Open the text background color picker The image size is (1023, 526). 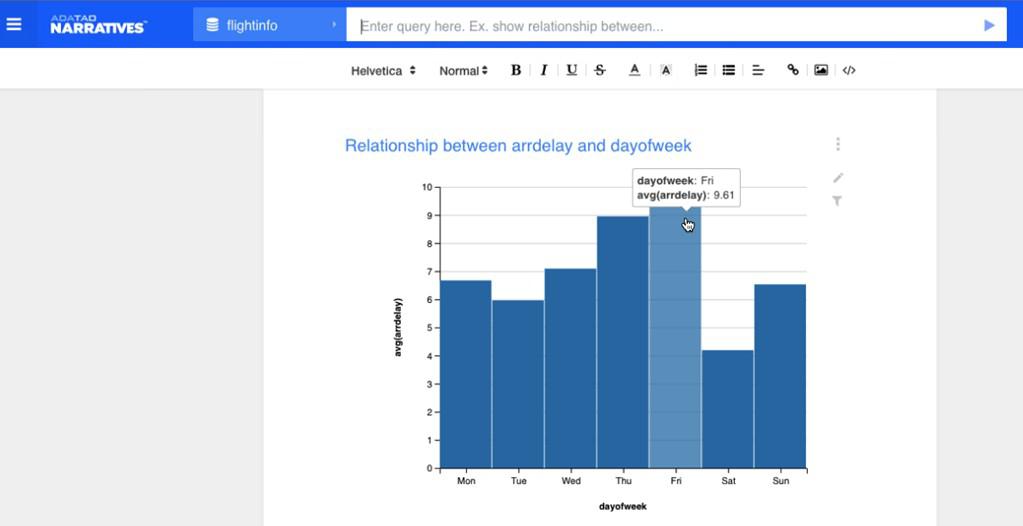[x=665, y=70]
